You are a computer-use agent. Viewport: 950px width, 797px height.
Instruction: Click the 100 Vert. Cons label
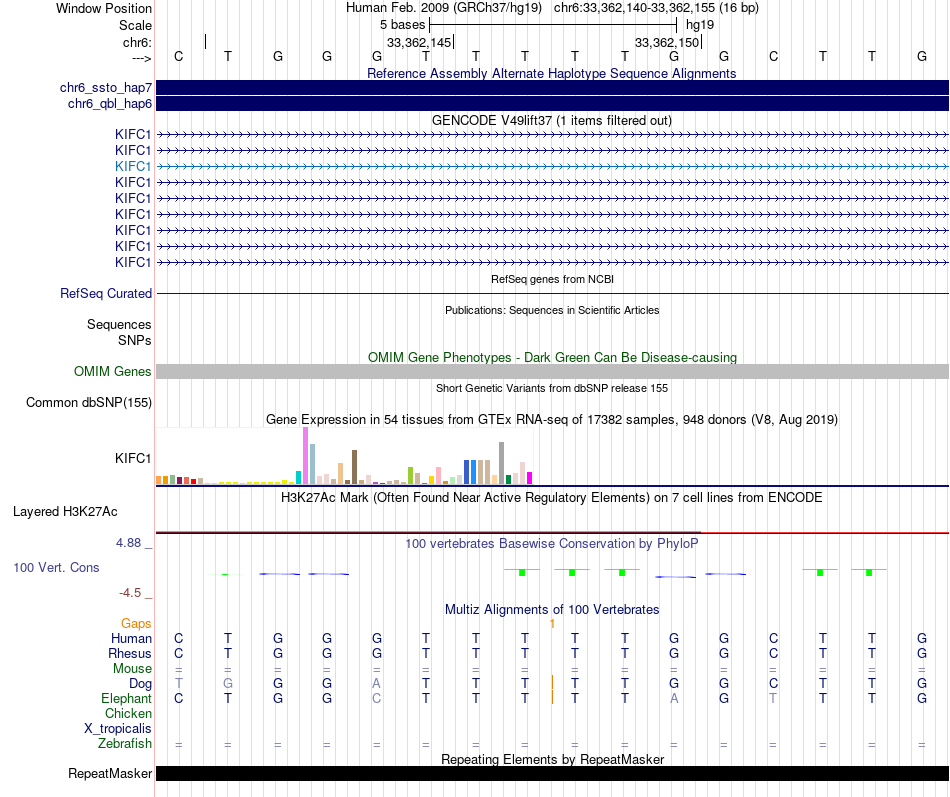coord(56,568)
